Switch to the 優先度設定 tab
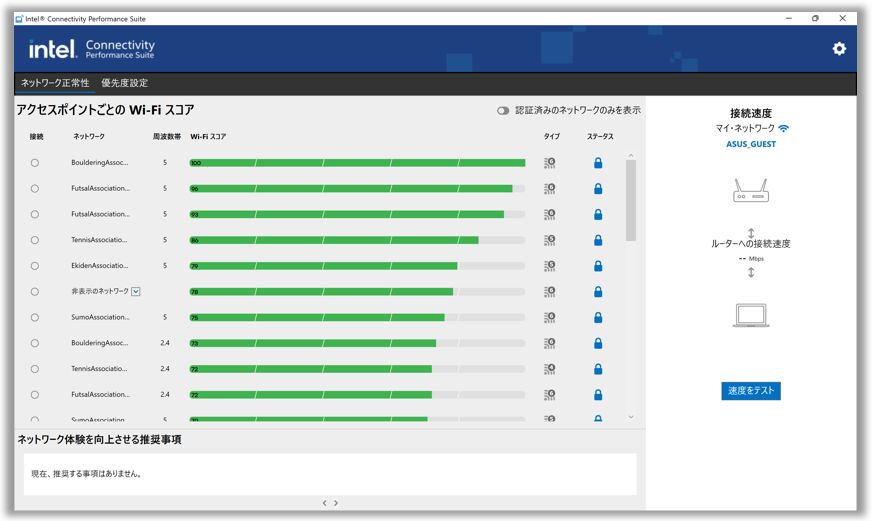This screenshot has height=521, width=872. point(125,83)
